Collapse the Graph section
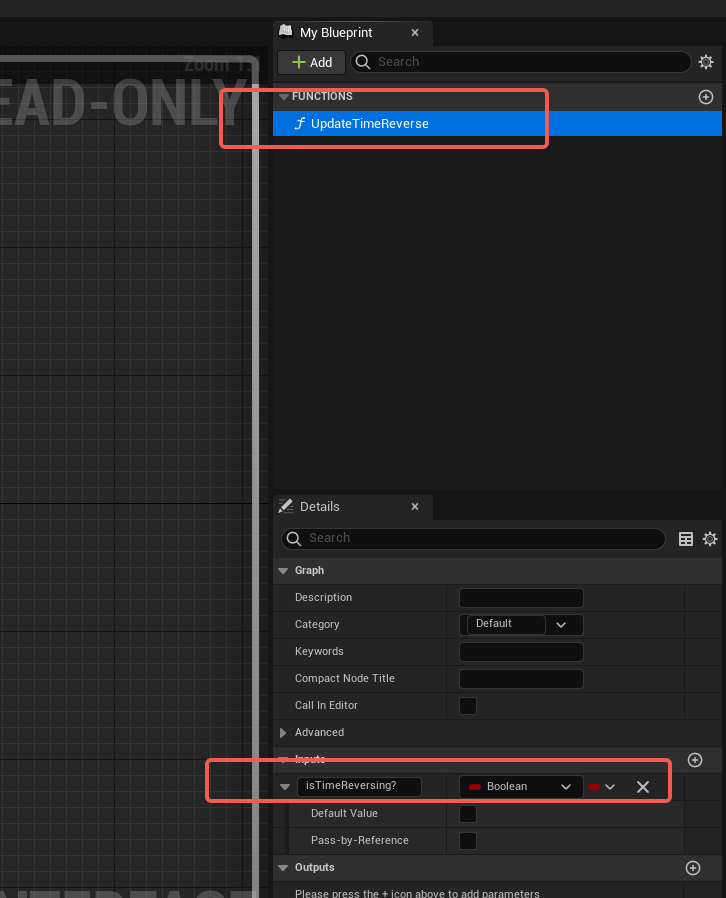 pos(283,571)
